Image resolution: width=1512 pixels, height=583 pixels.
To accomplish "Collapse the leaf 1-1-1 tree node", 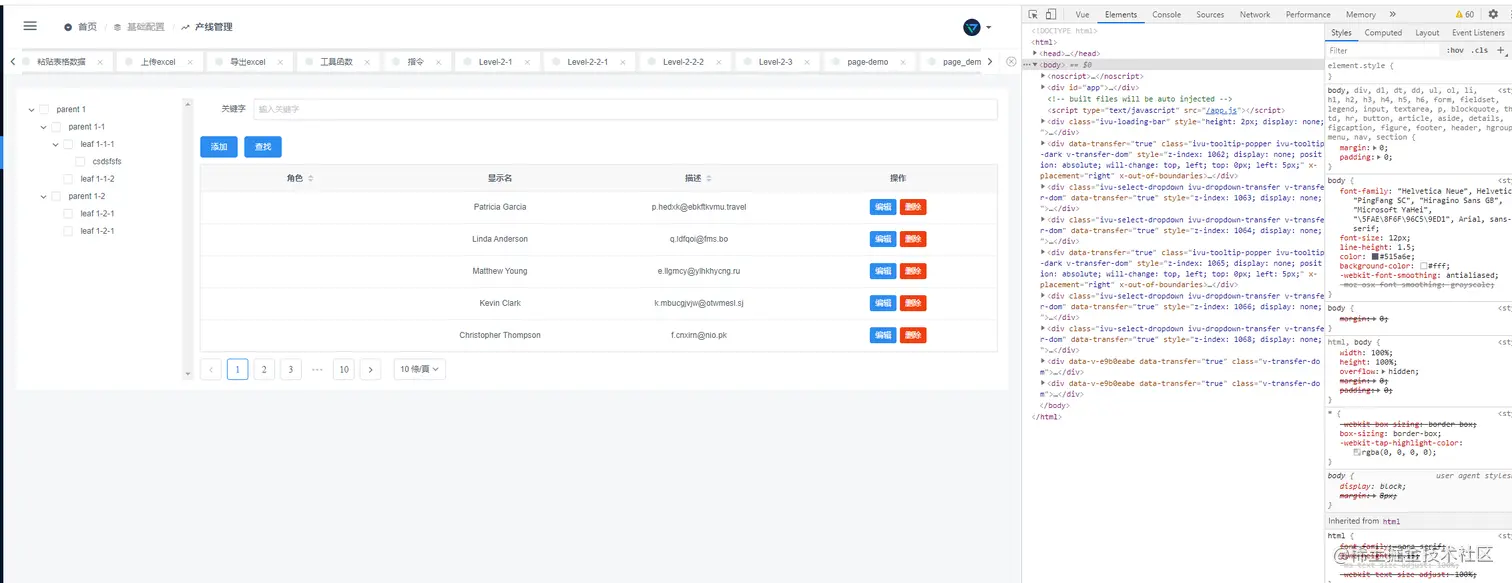I will point(55,144).
